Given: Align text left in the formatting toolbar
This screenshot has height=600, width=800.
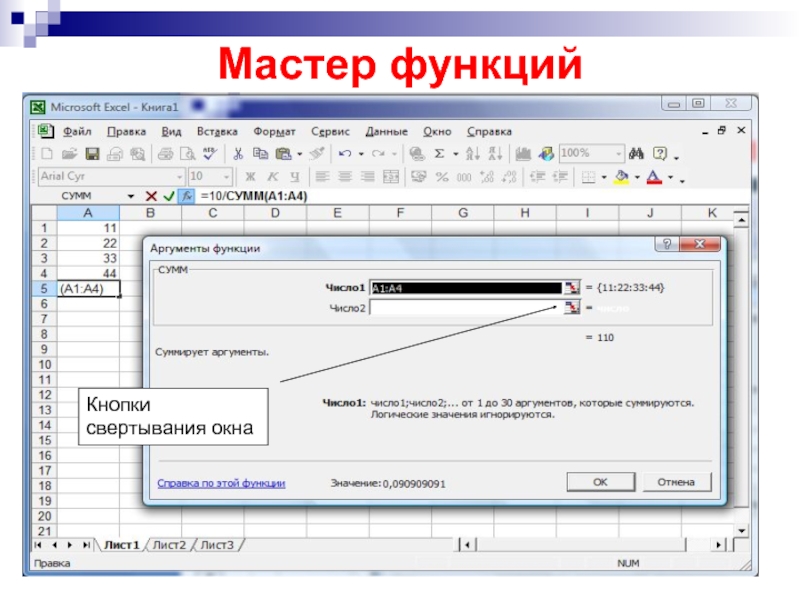Looking at the screenshot, I should pos(322,177).
